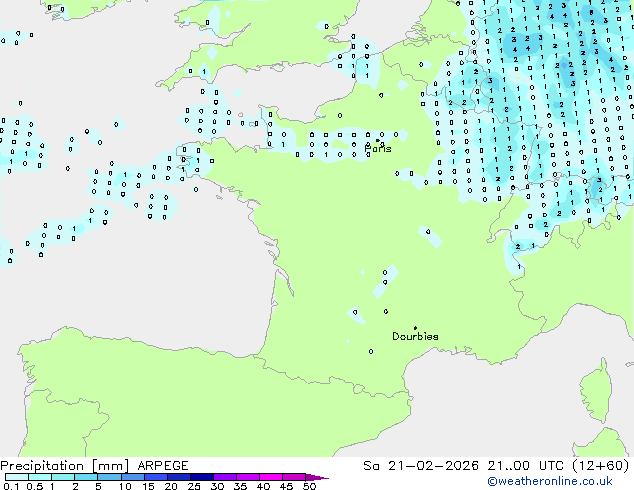The height and width of the screenshot is (490, 634).
Task: Click the lightest 0.1 mm legend swatch
Action: 17,477
